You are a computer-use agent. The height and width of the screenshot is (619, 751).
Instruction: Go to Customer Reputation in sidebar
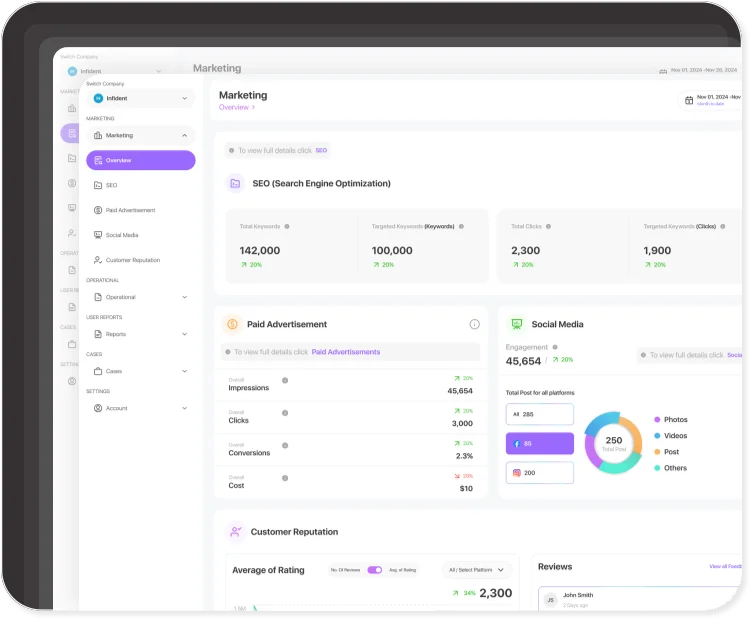coord(132,260)
